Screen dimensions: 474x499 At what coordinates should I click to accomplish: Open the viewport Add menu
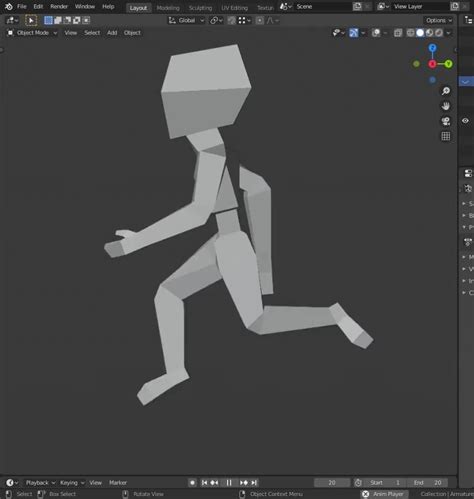pos(112,33)
